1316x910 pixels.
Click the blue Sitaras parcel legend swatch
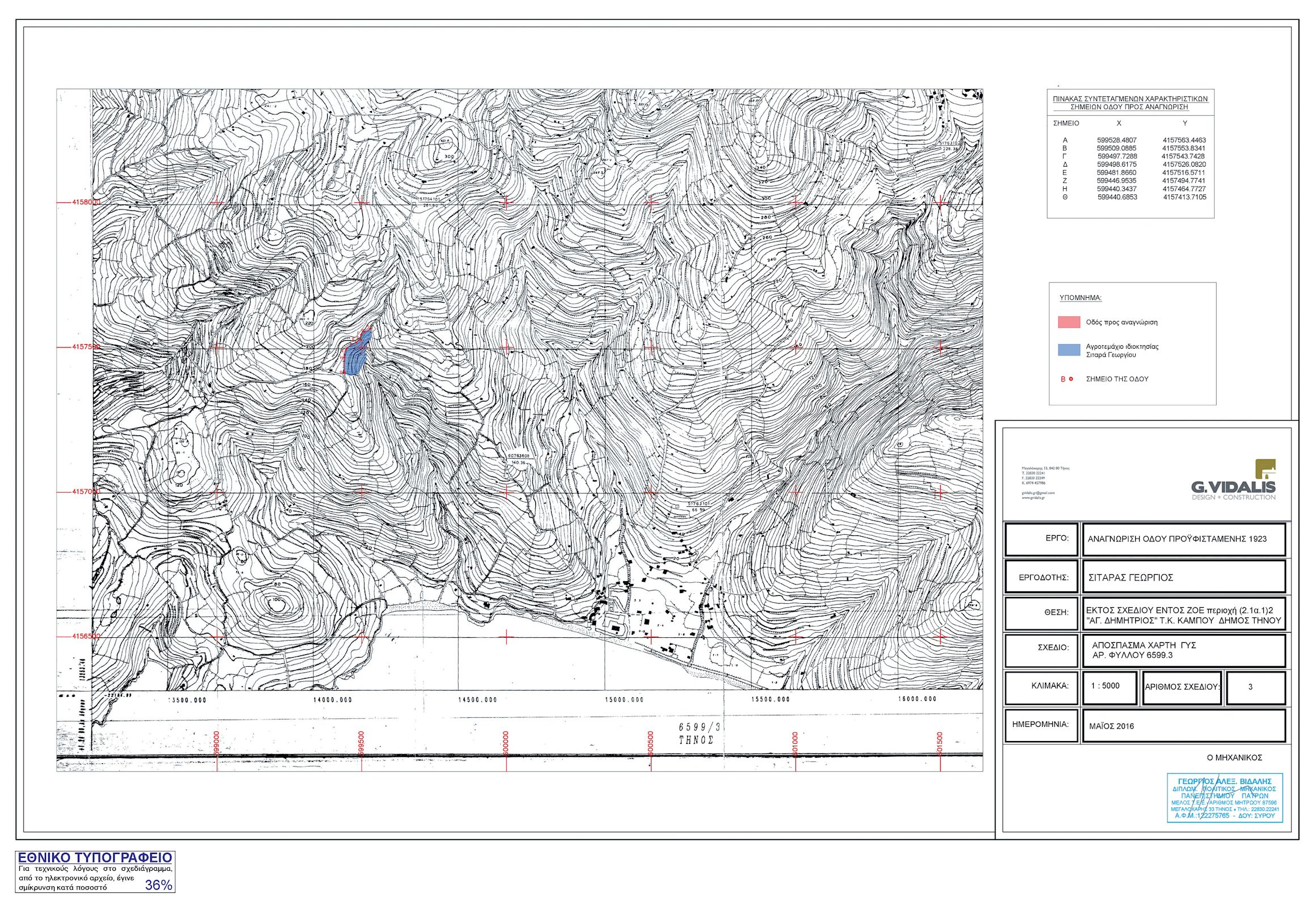point(1069,350)
